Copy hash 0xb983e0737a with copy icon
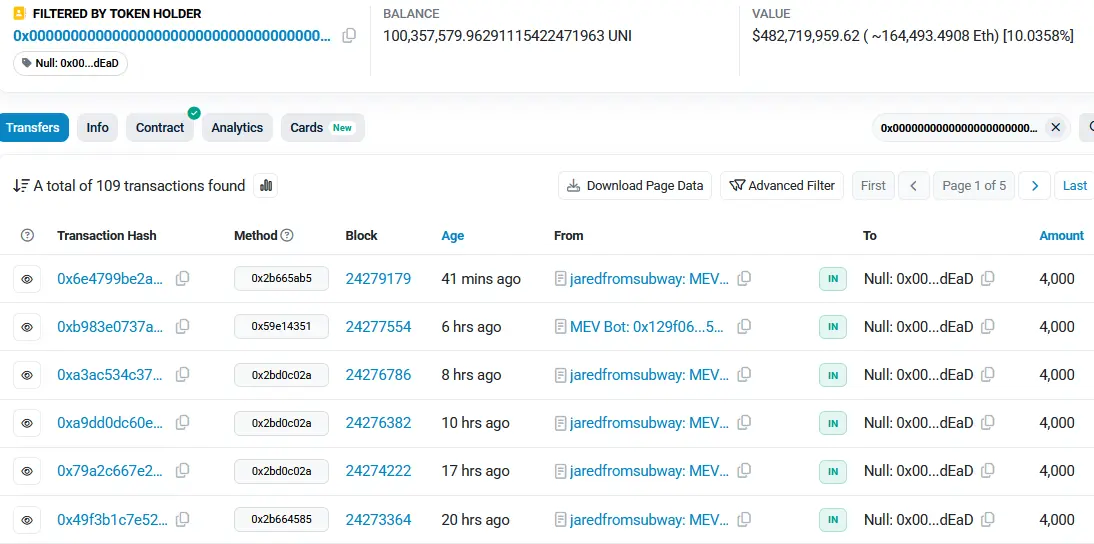The height and width of the screenshot is (544, 1094). [x=182, y=327]
